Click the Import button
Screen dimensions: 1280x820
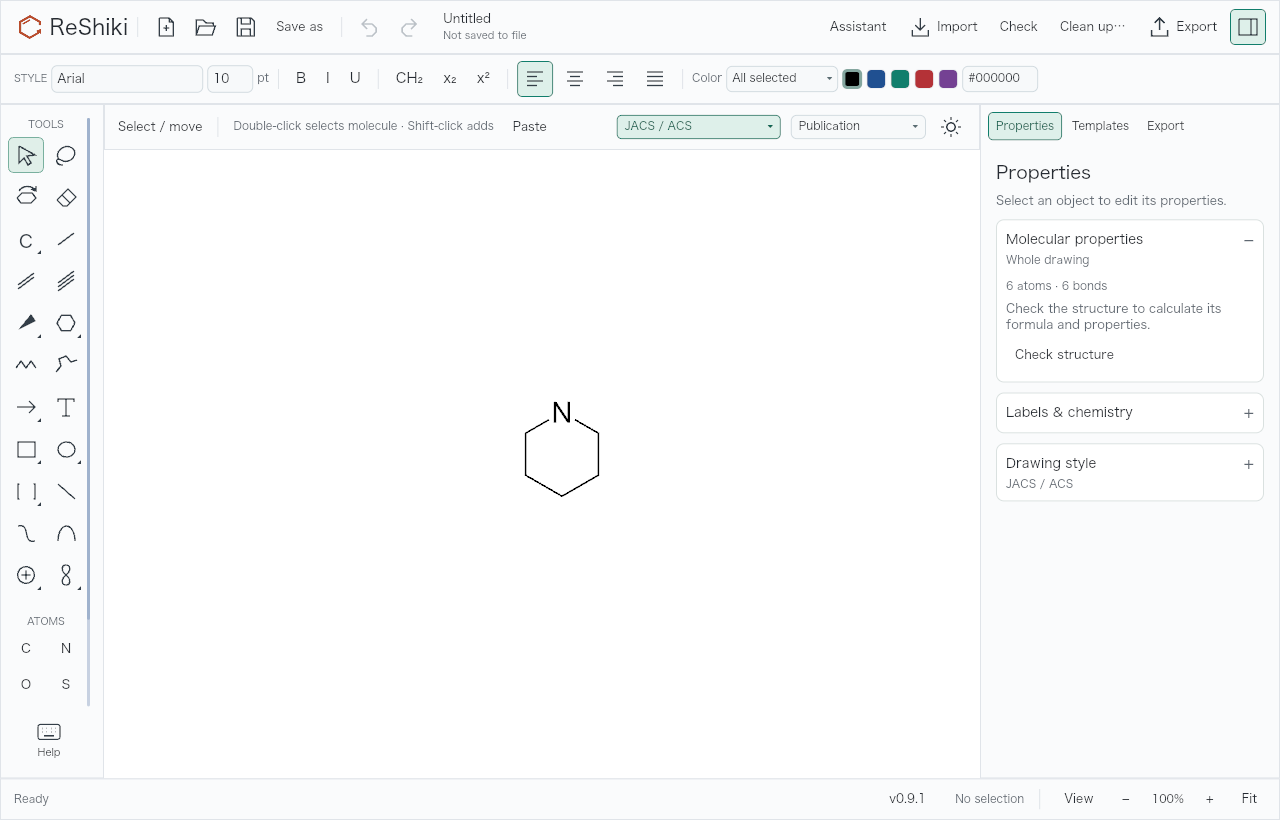coord(944,27)
